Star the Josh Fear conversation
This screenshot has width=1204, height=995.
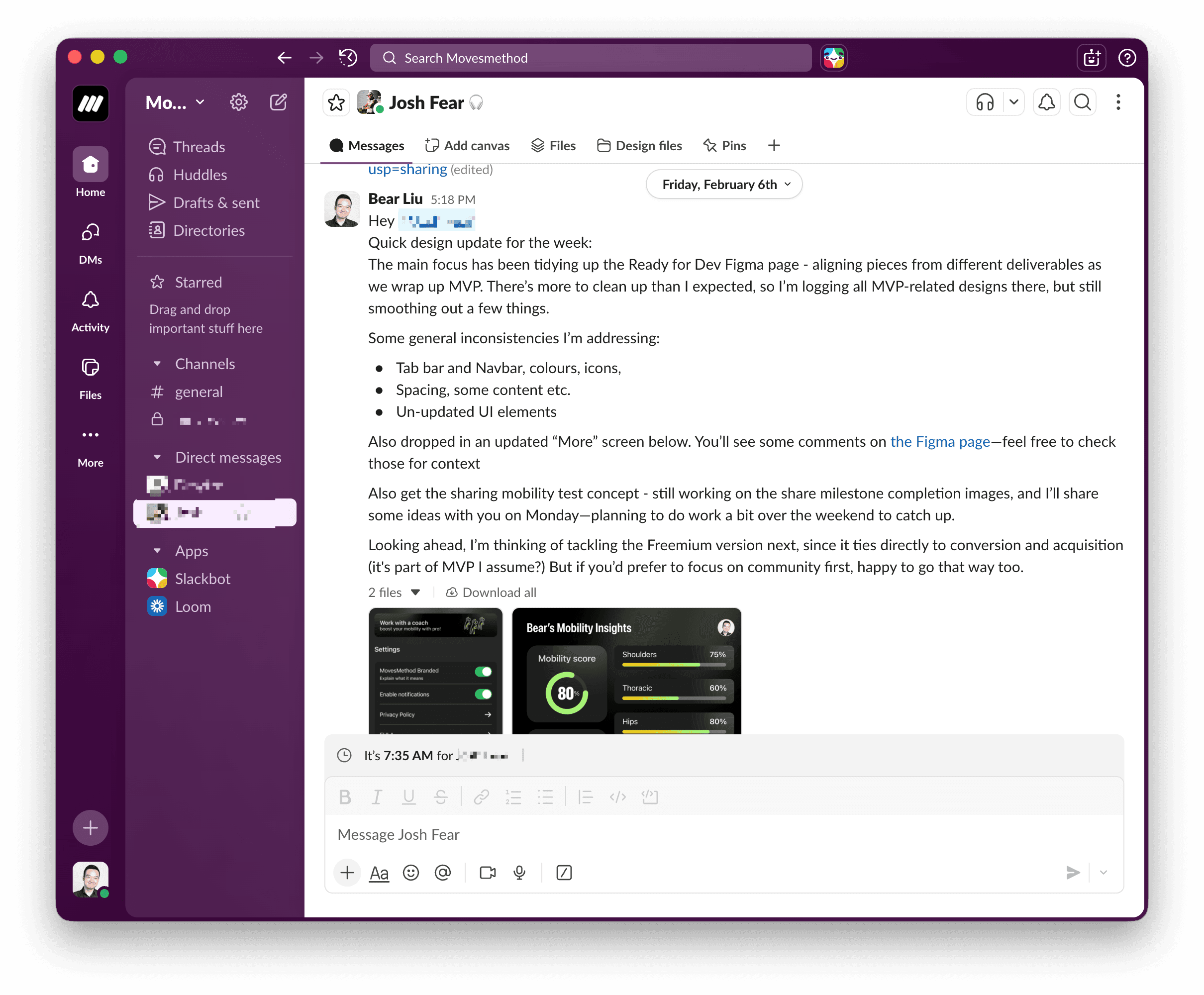tap(336, 102)
